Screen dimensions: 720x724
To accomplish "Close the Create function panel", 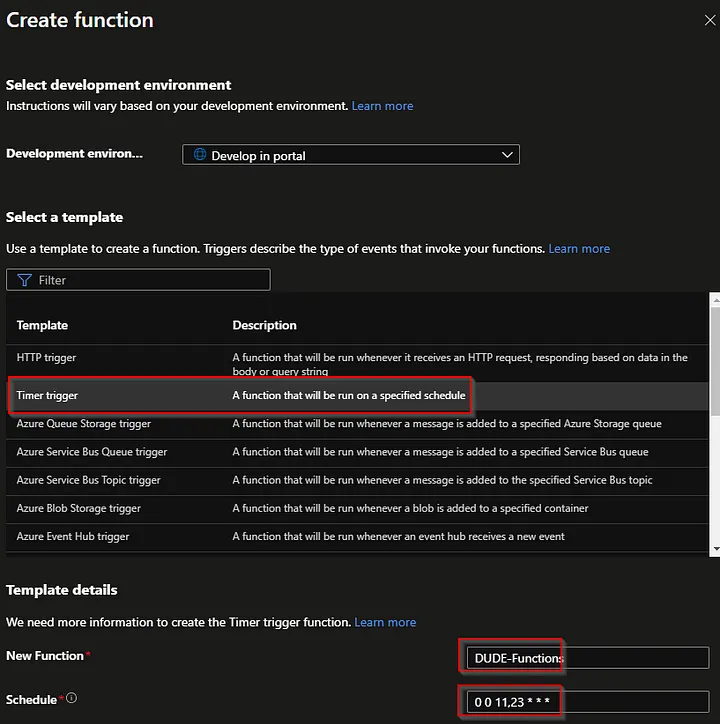I will (x=710, y=19).
